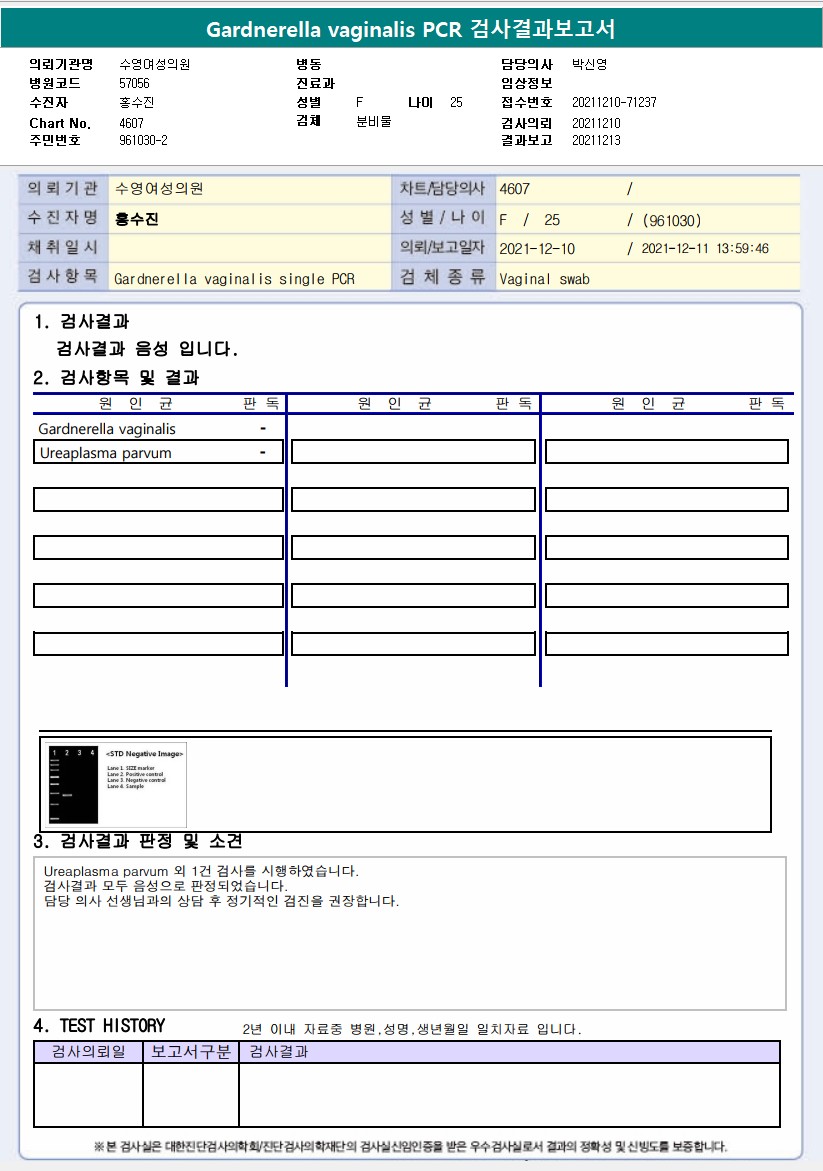Click the Chart No. value 4607 in header

(x=131, y=123)
